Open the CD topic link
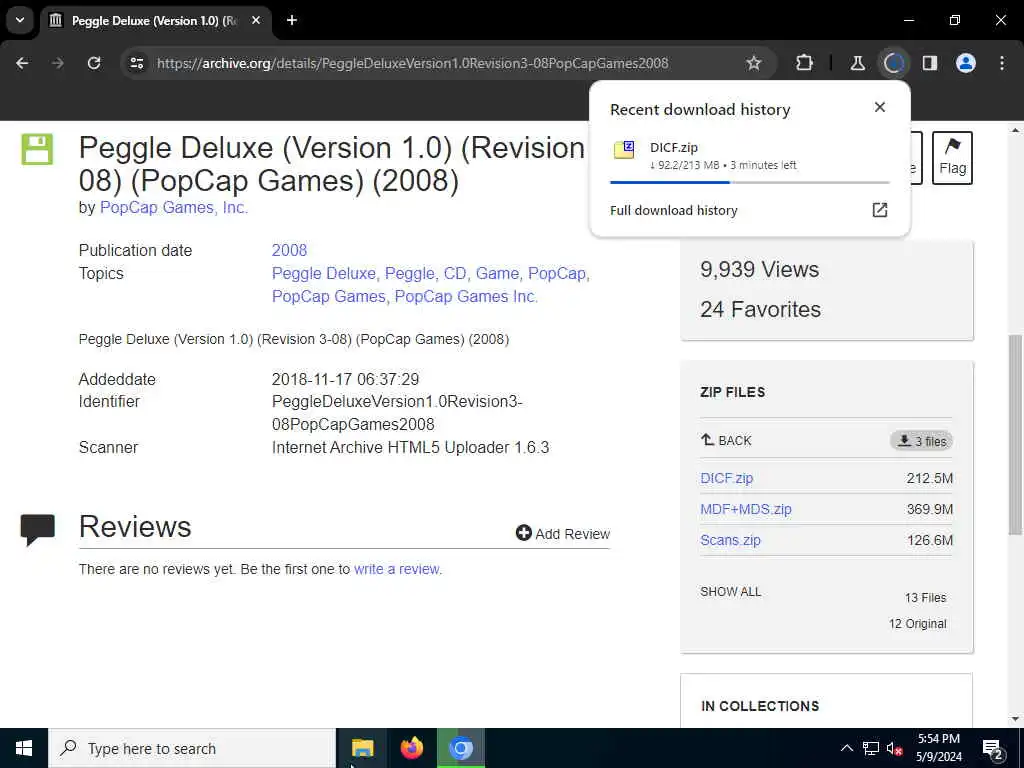Screen dimensions: 1024x768 tap(455, 273)
